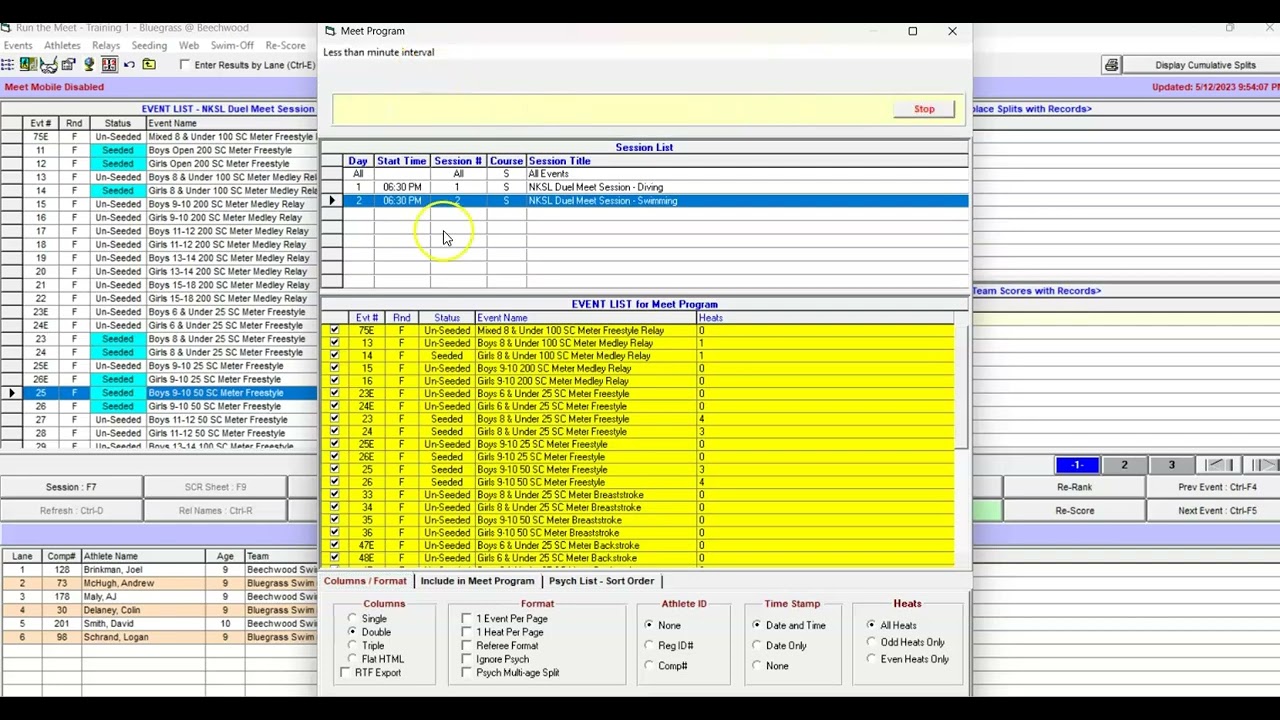Click the swim goggles icon in toolbar
The width and height of the screenshot is (1280, 720).
(x=48, y=65)
